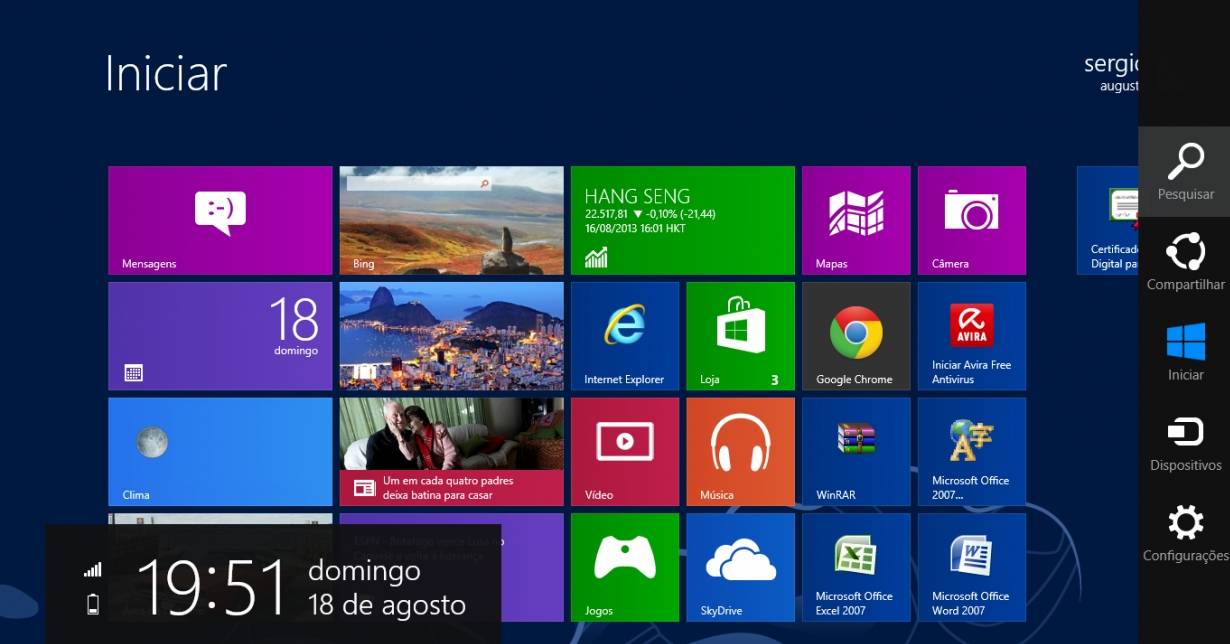The height and width of the screenshot is (644, 1230).
Task: Click the Pesquisar charm
Action: pos(1185,171)
